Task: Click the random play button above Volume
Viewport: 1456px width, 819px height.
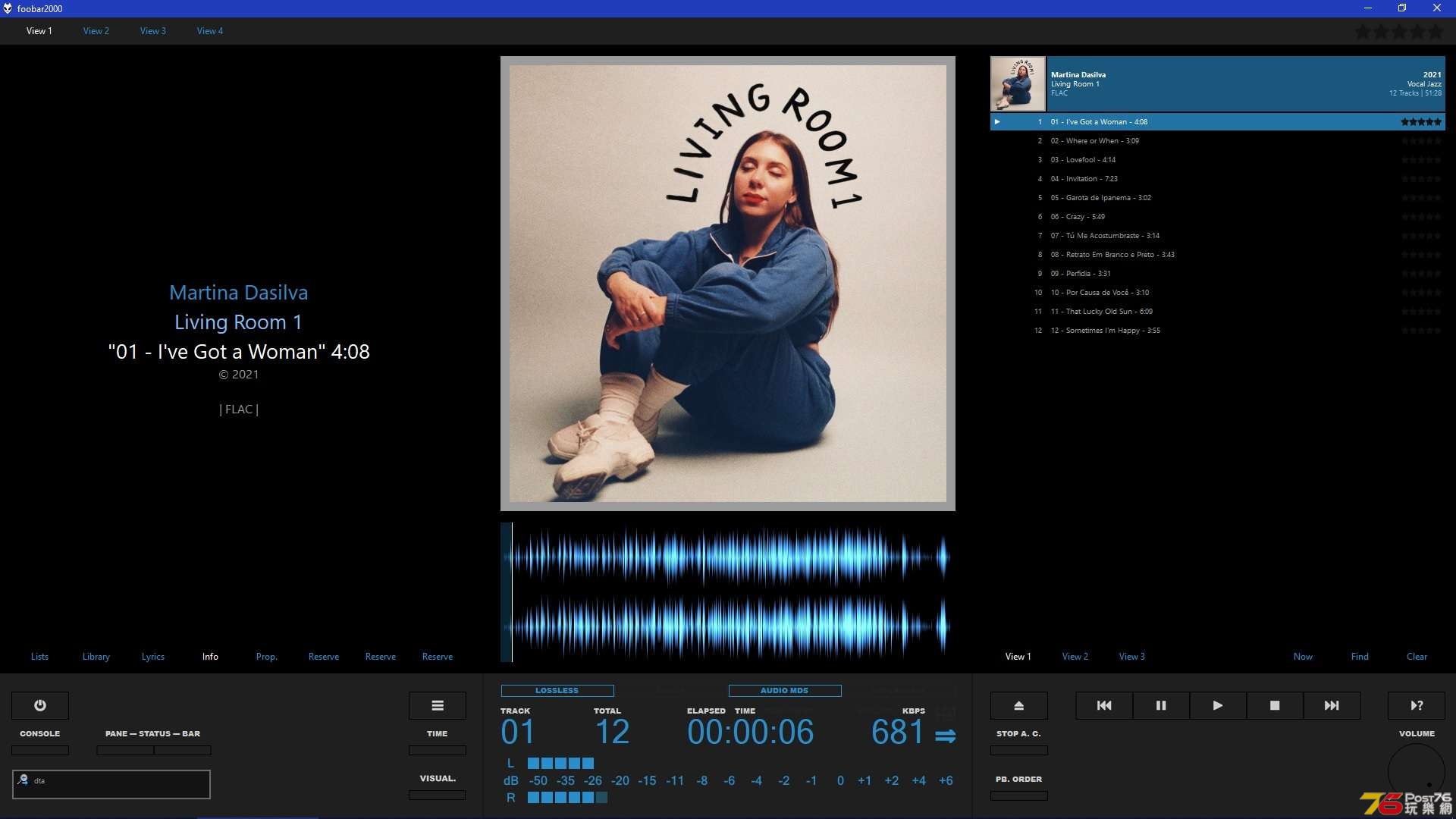Action: click(x=1417, y=705)
